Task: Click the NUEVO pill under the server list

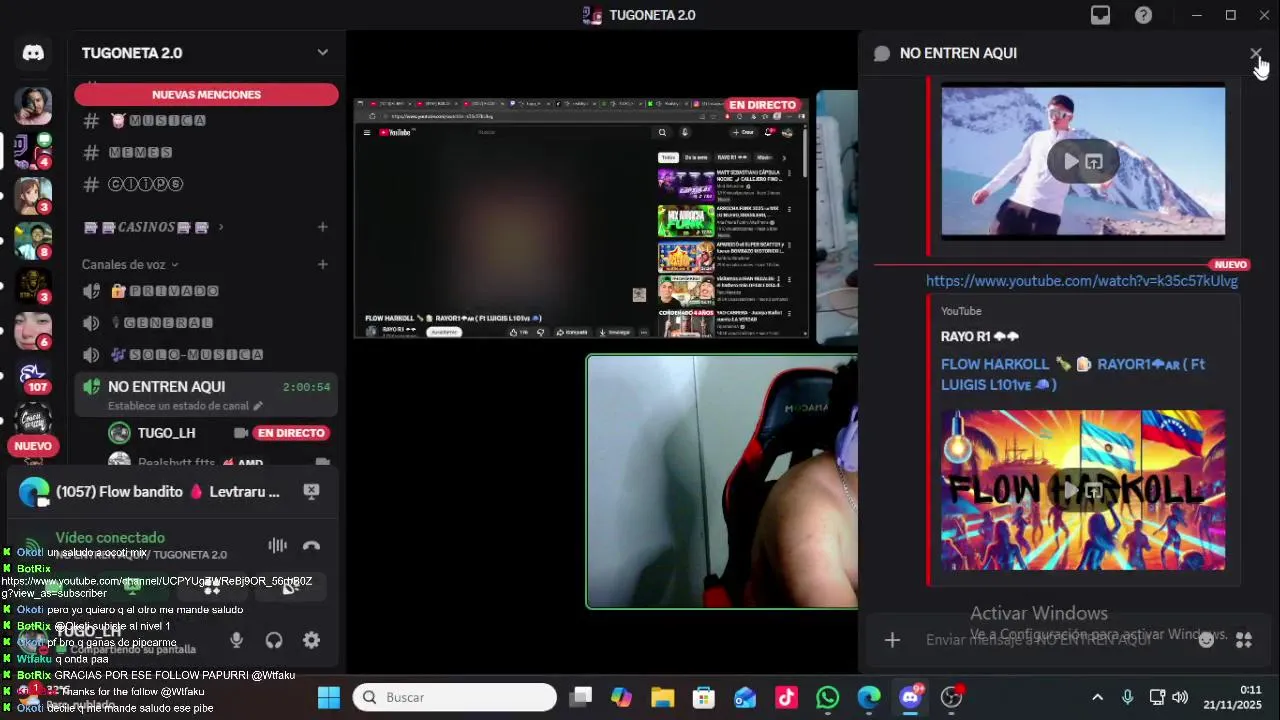Action: pos(33,446)
